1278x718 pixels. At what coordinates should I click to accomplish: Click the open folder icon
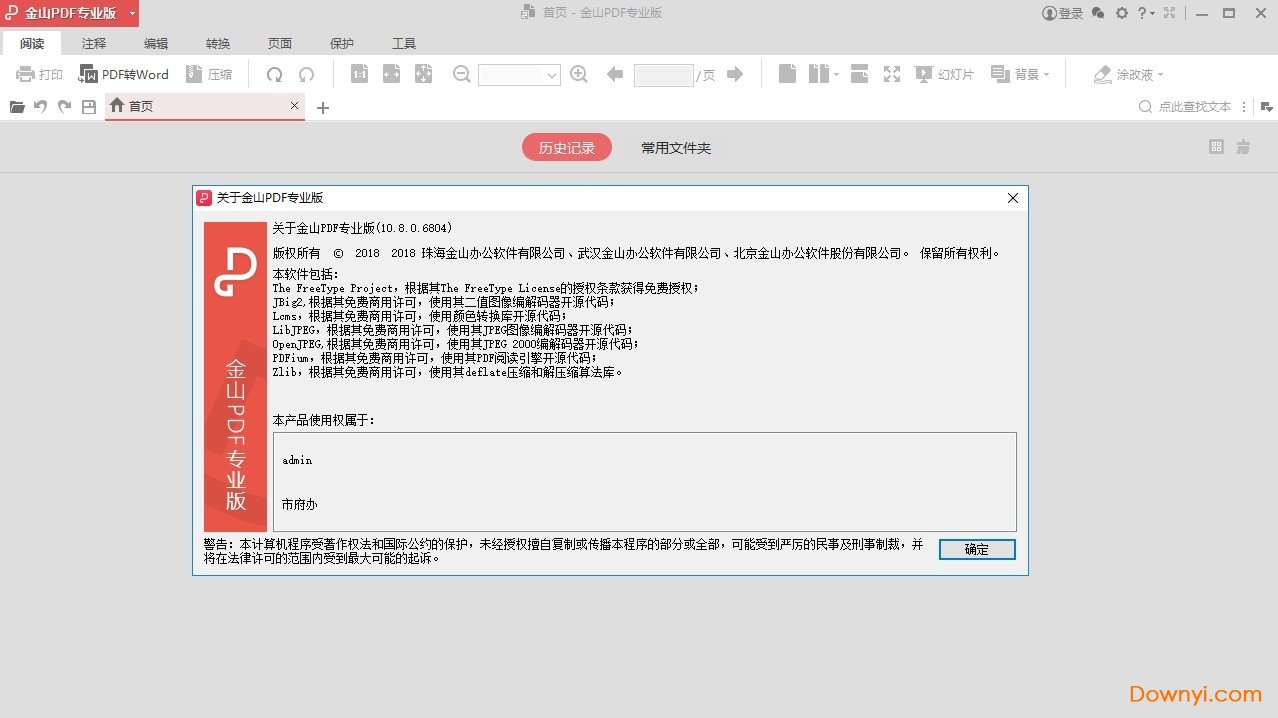pos(17,107)
